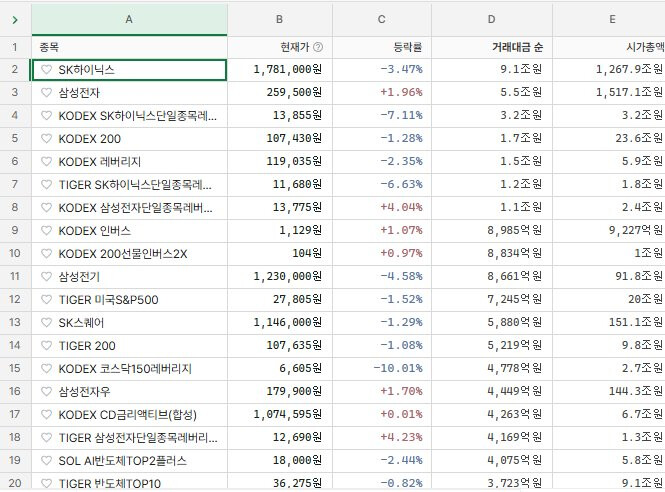Viewport: 665px width, 492px height.
Task: Click the 107,430원 price cell
Action: 280,138
